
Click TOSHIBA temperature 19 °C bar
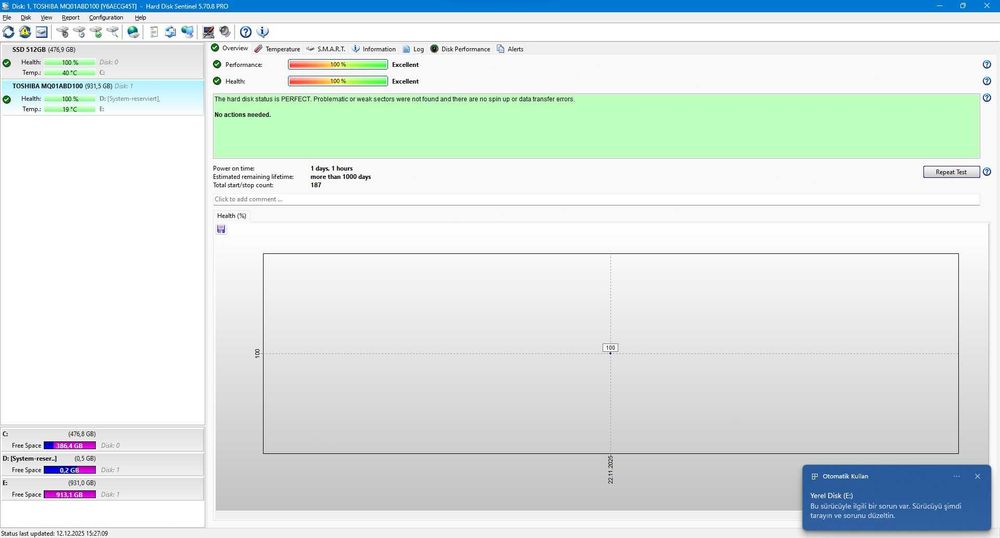pos(70,109)
